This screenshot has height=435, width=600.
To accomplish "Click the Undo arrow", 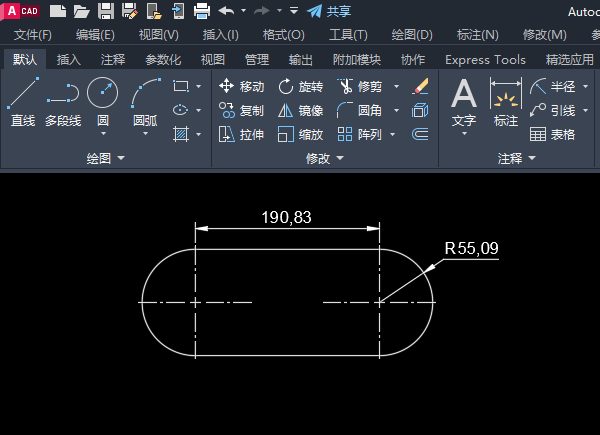I will 226,11.
